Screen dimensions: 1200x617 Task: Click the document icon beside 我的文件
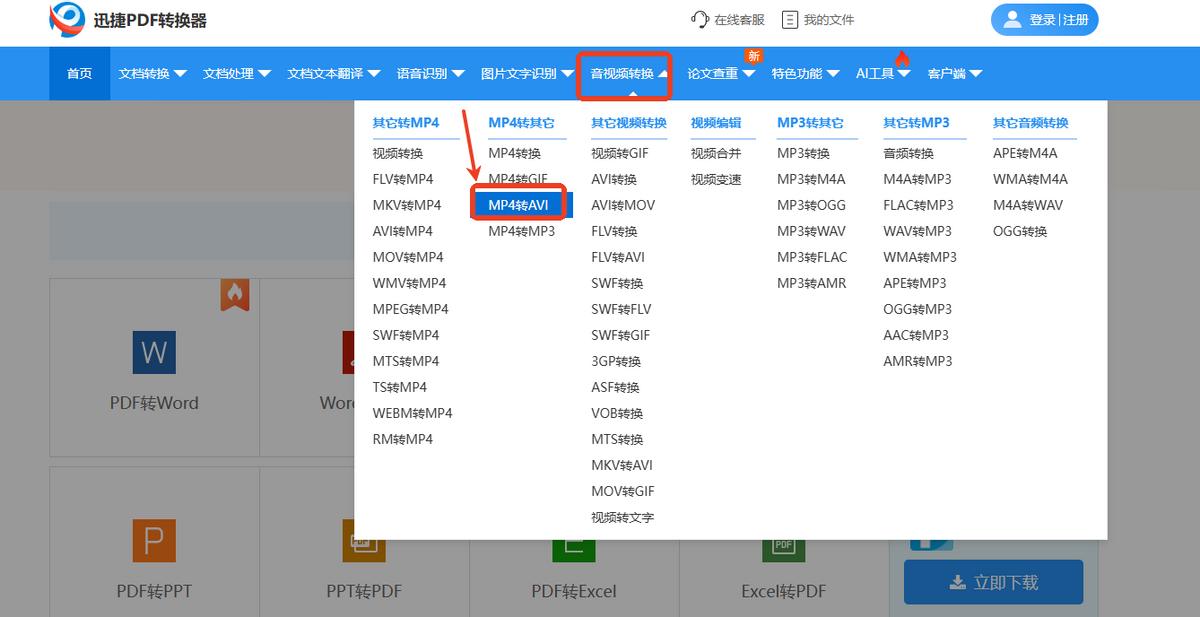(x=789, y=18)
